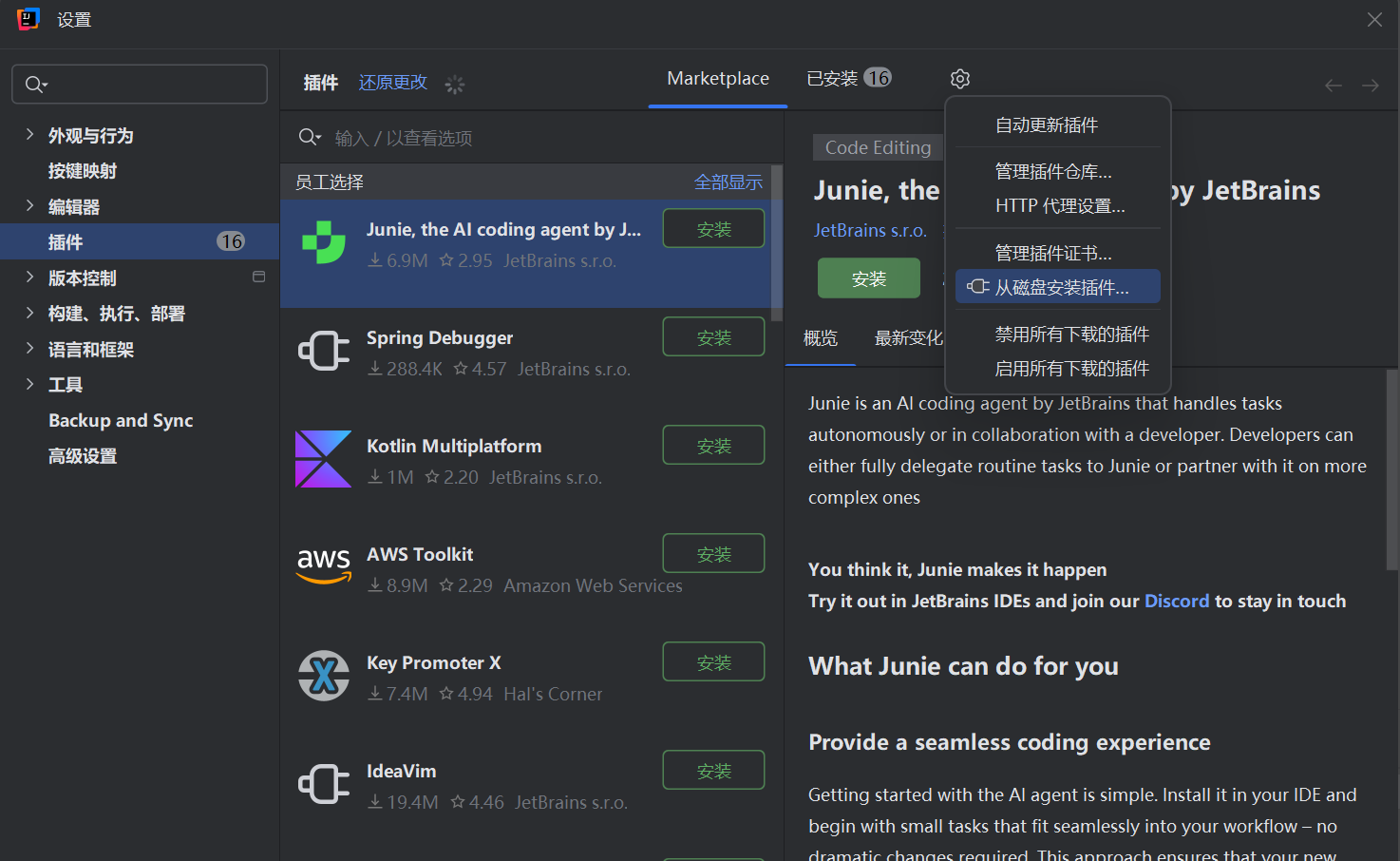Click the Junie plugin logo icon
The image size is (1400, 861).
pos(324,242)
